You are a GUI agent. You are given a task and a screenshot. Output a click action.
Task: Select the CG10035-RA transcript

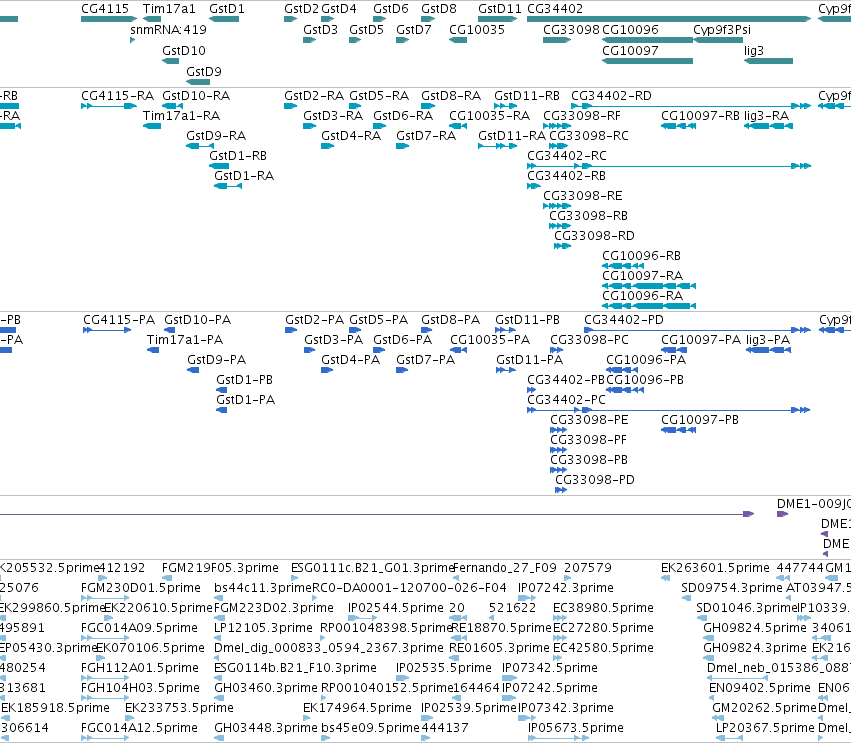[458, 126]
